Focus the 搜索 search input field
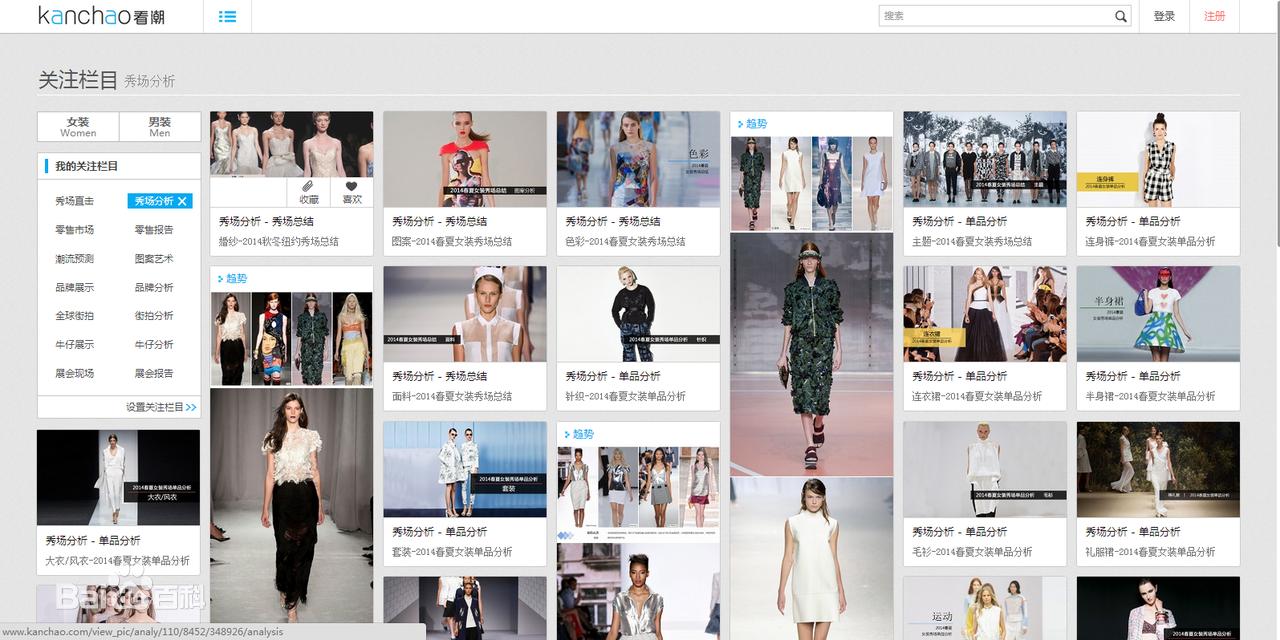1280x640 pixels. click(x=995, y=16)
